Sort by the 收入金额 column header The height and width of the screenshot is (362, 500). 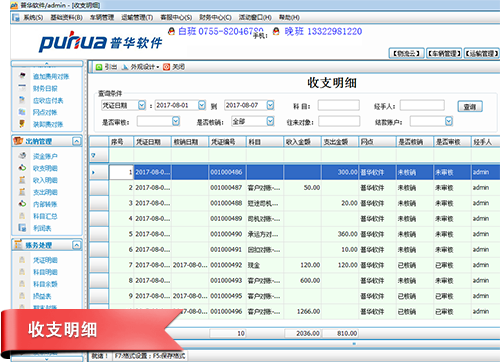point(302,142)
